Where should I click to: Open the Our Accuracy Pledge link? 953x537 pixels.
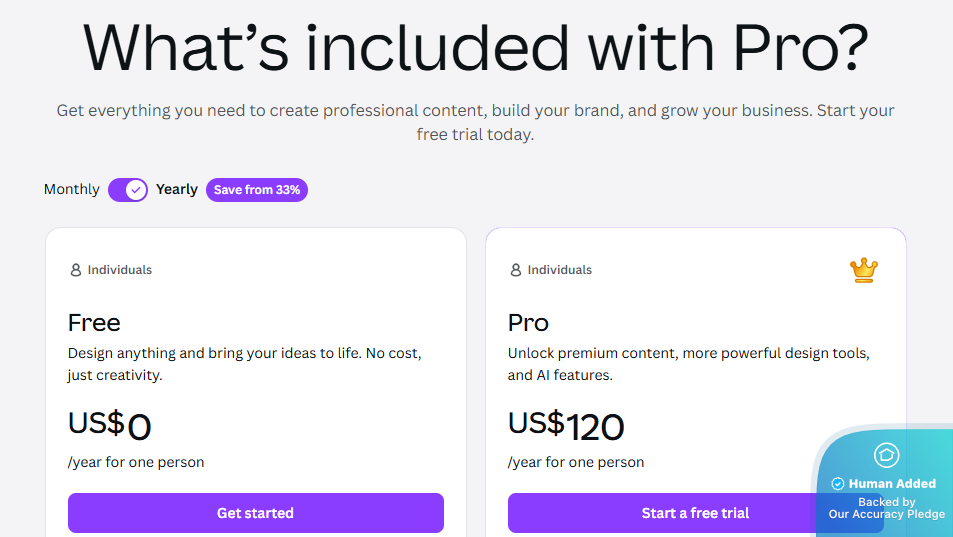pyautogui.click(x=886, y=514)
